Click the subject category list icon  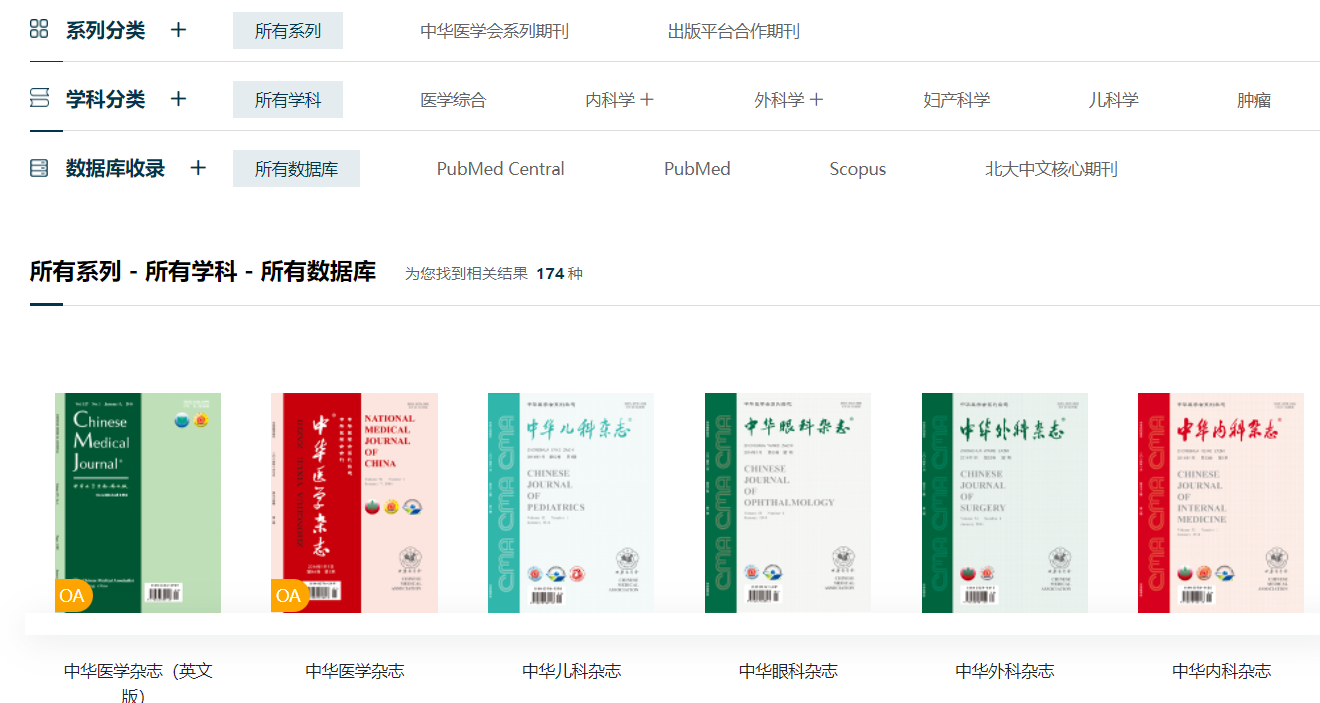pyautogui.click(x=39, y=98)
